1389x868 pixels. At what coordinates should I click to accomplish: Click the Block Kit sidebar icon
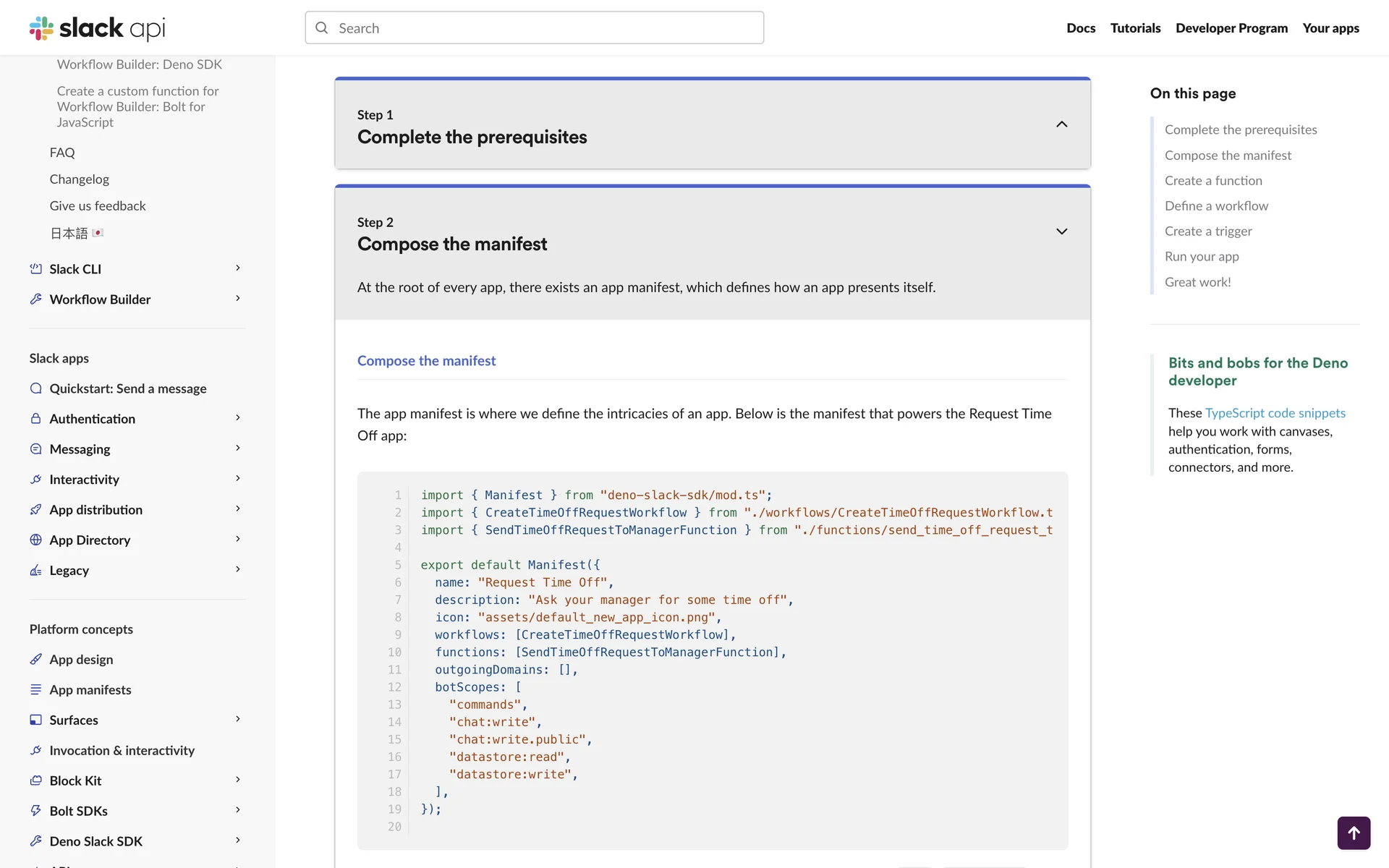coord(35,780)
